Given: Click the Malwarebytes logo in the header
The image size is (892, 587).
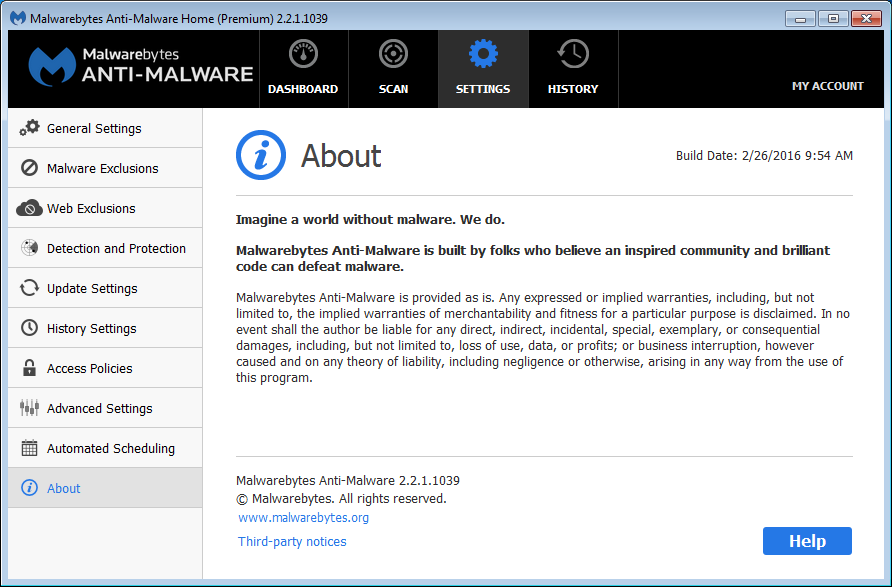Looking at the screenshot, I should tap(141, 66).
